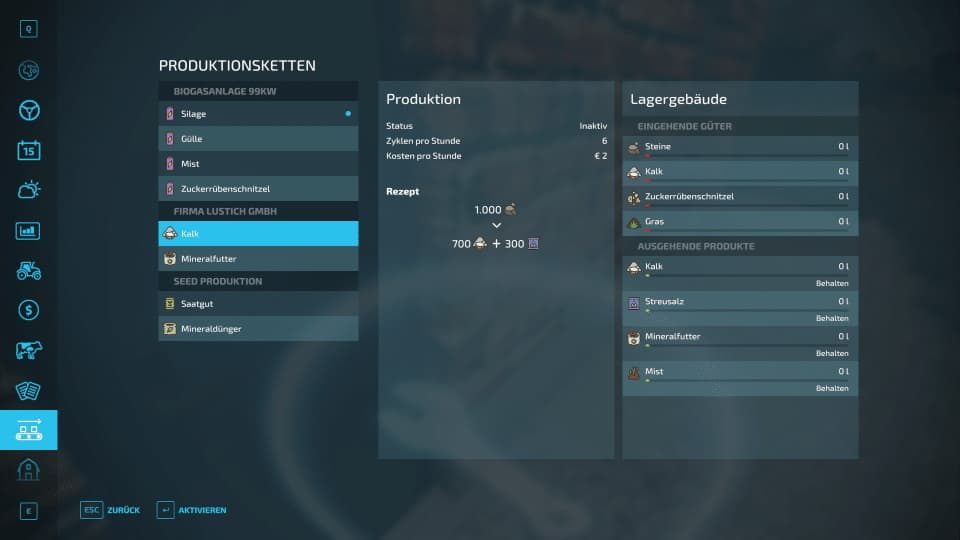This screenshot has height=540, width=960.
Task: Open the finances dollar icon
Action: pyautogui.click(x=28, y=310)
